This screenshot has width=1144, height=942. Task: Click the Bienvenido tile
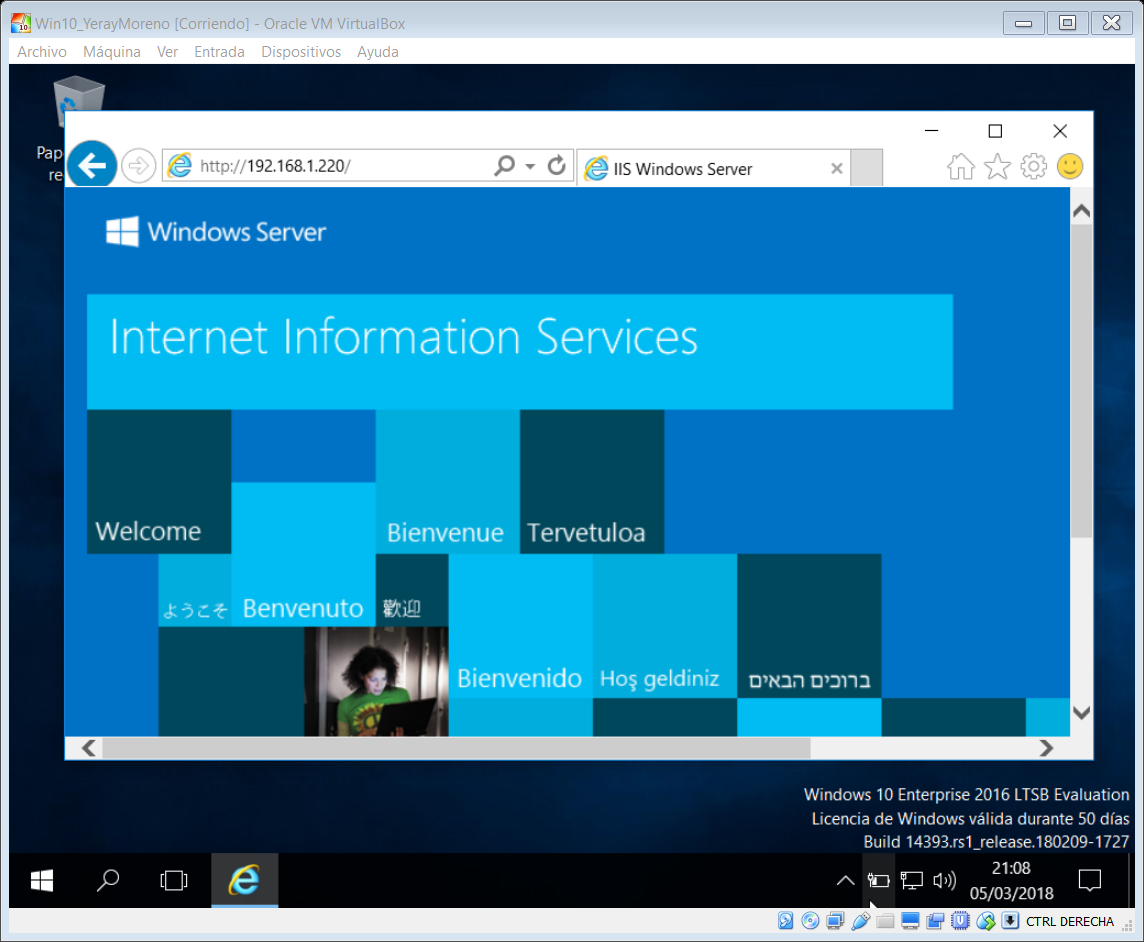(520, 626)
